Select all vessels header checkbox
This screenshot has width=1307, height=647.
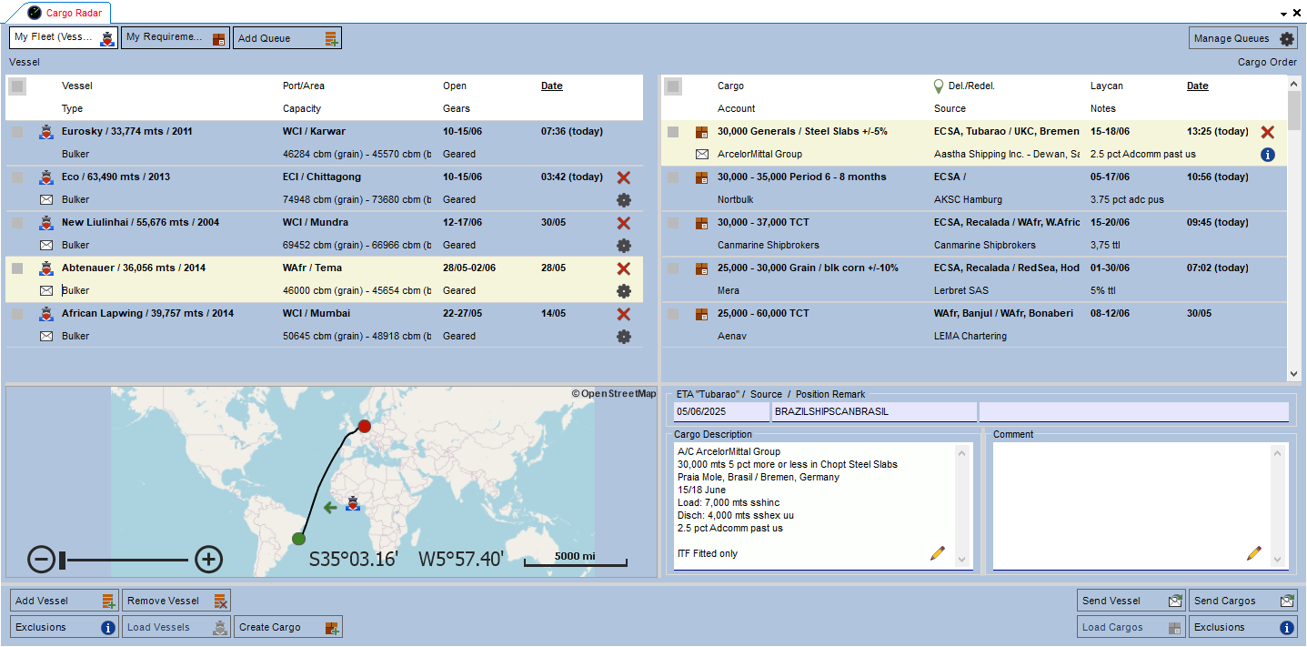point(17,87)
